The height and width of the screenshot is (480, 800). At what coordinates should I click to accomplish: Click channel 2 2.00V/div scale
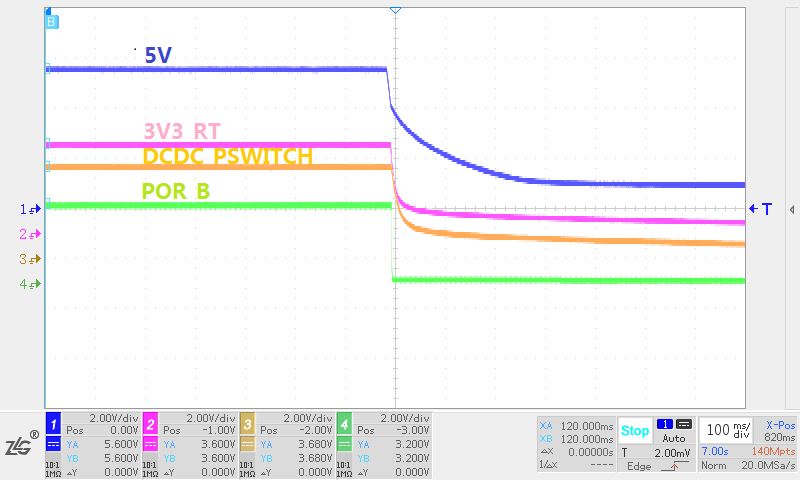tap(211, 418)
